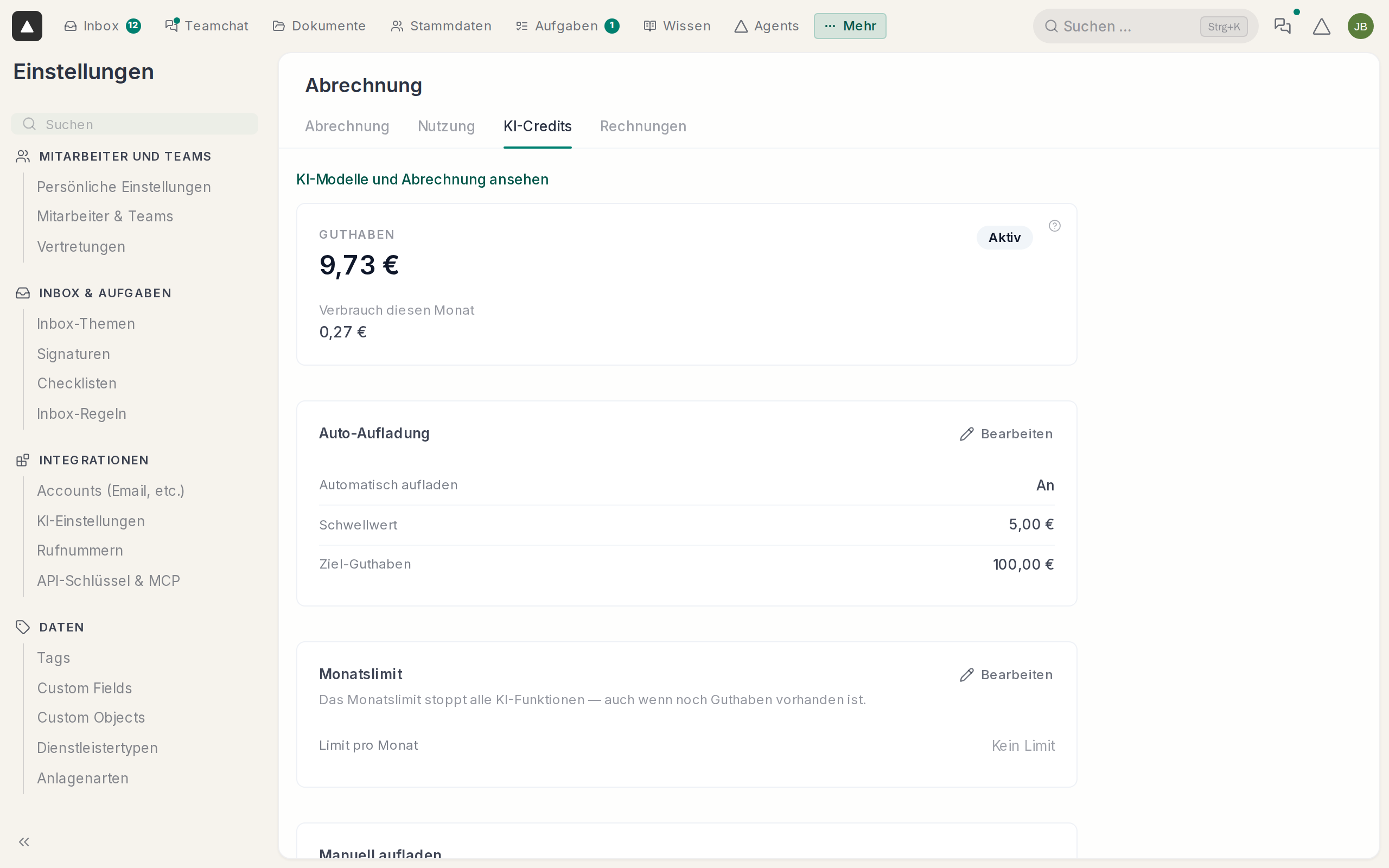Switch to the Abrechnung tab
Image resolution: width=1389 pixels, height=868 pixels.
pyautogui.click(x=347, y=126)
